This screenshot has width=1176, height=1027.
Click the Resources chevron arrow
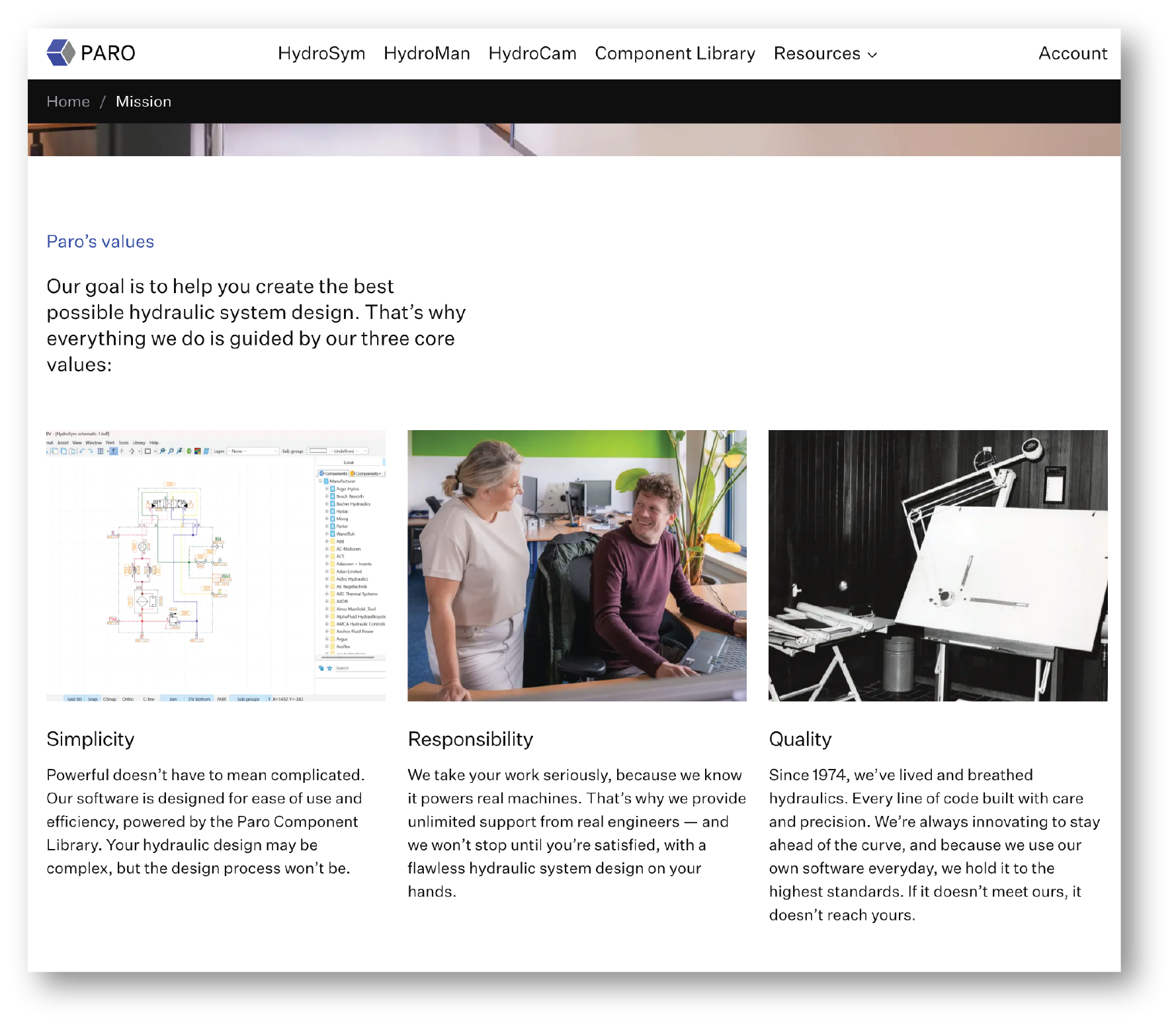(872, 55)
